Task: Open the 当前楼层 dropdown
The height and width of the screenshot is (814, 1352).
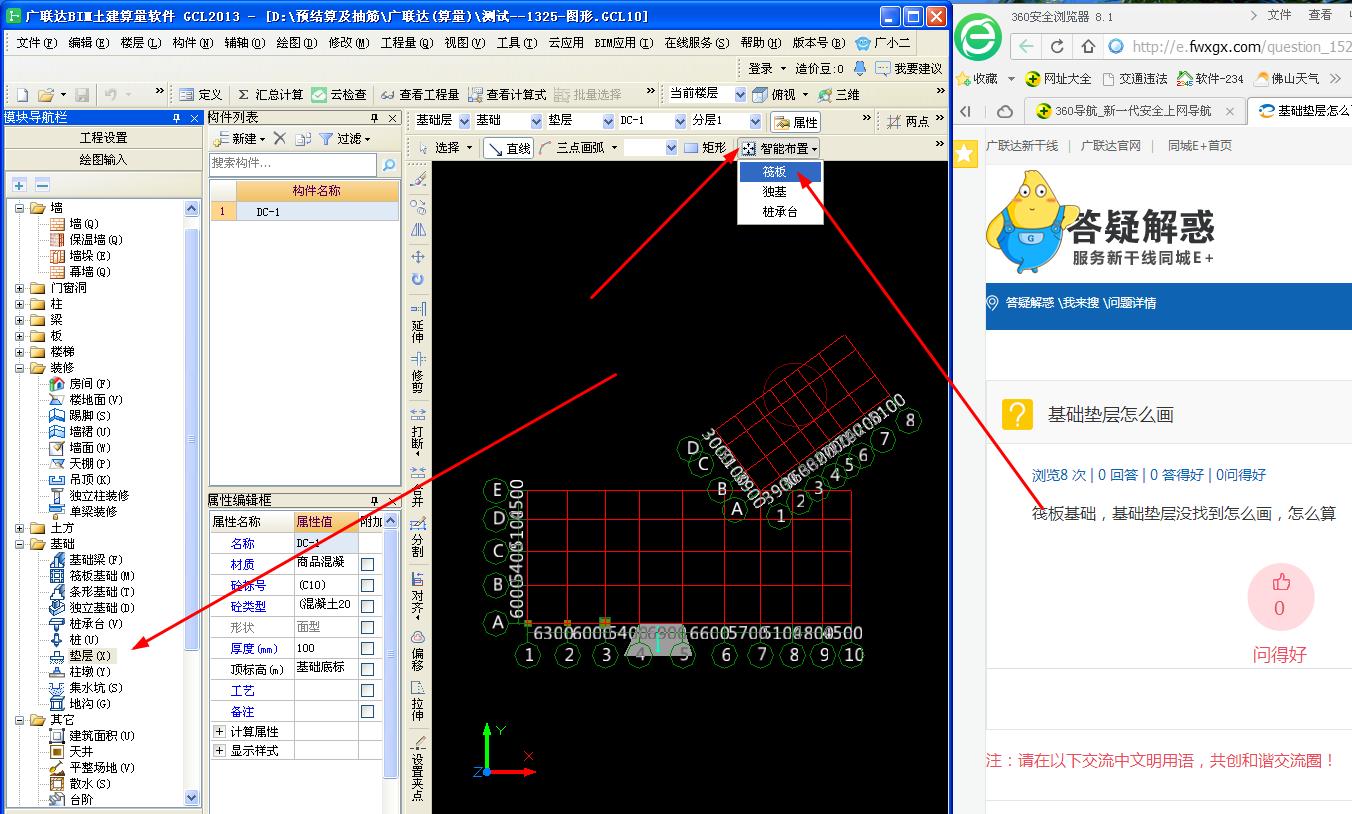Action: [x=740, y=94]
